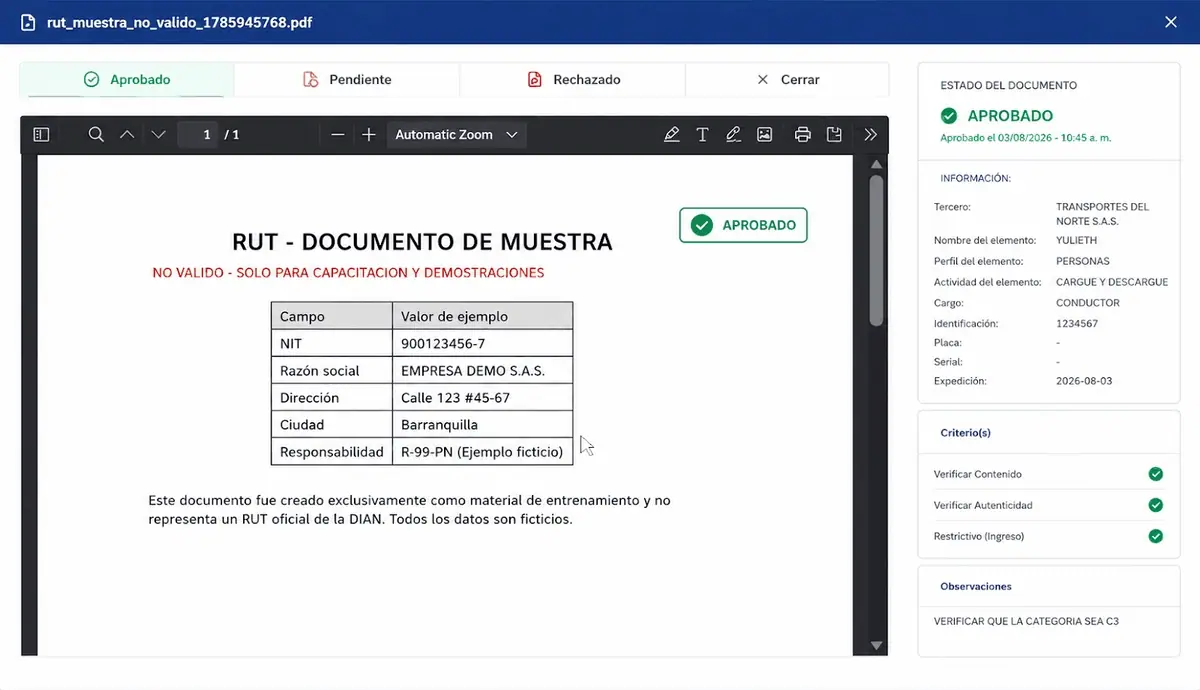Select the draw pen tool

[734, 134]
